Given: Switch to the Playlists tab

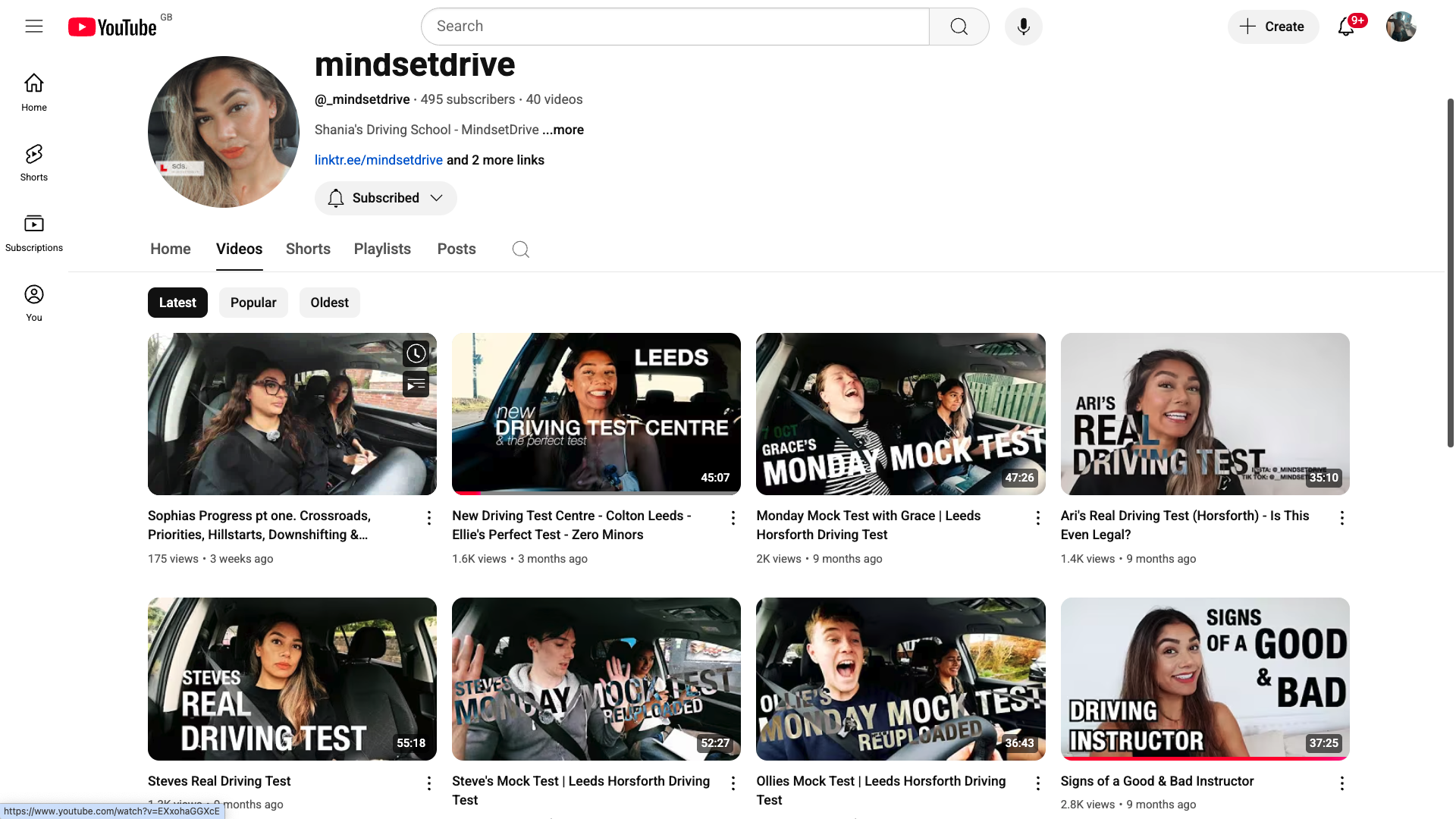Looking at the screenshot, I should (x=382, y=249).
